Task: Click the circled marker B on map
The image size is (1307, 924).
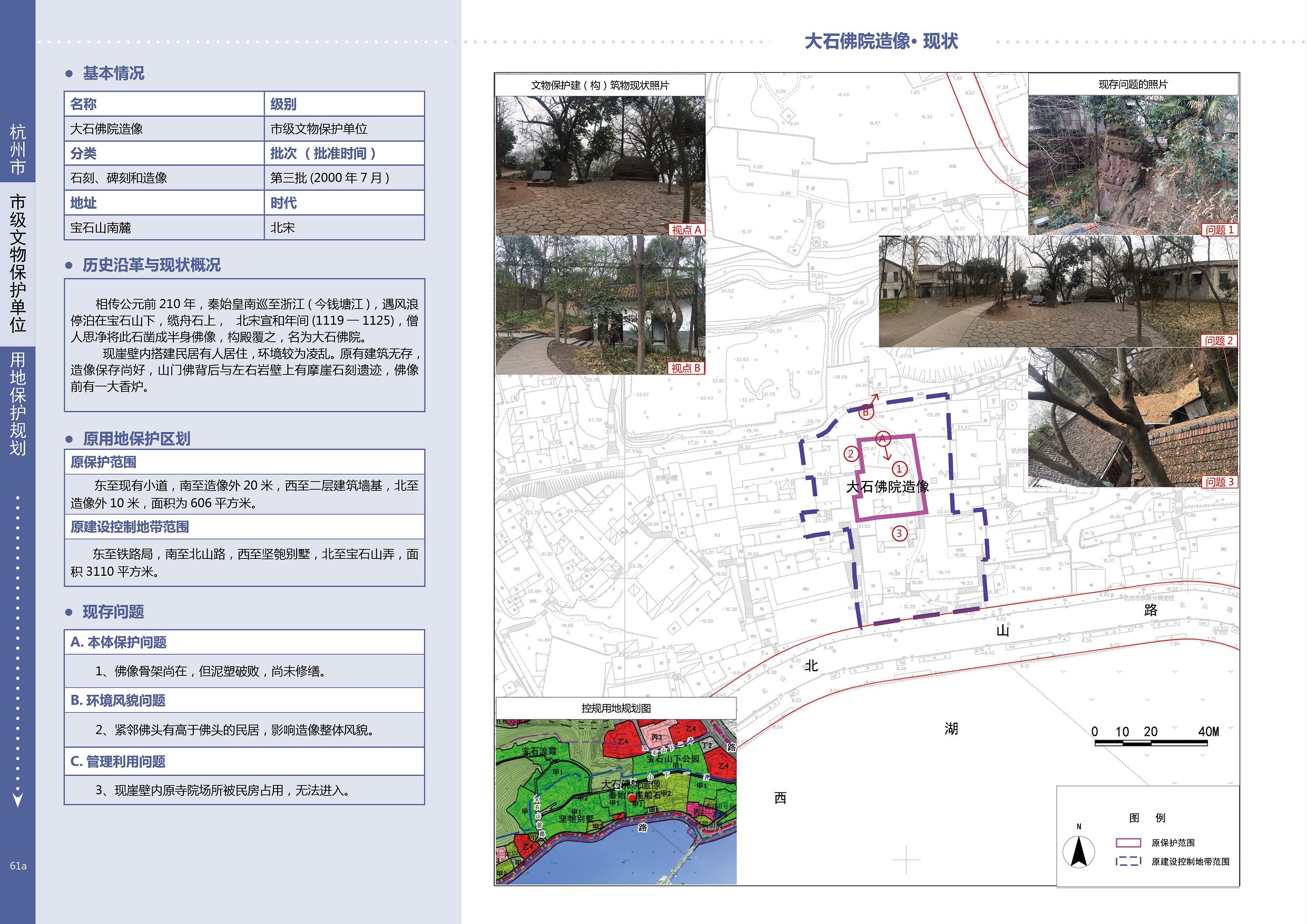Action: pos(866,411)
